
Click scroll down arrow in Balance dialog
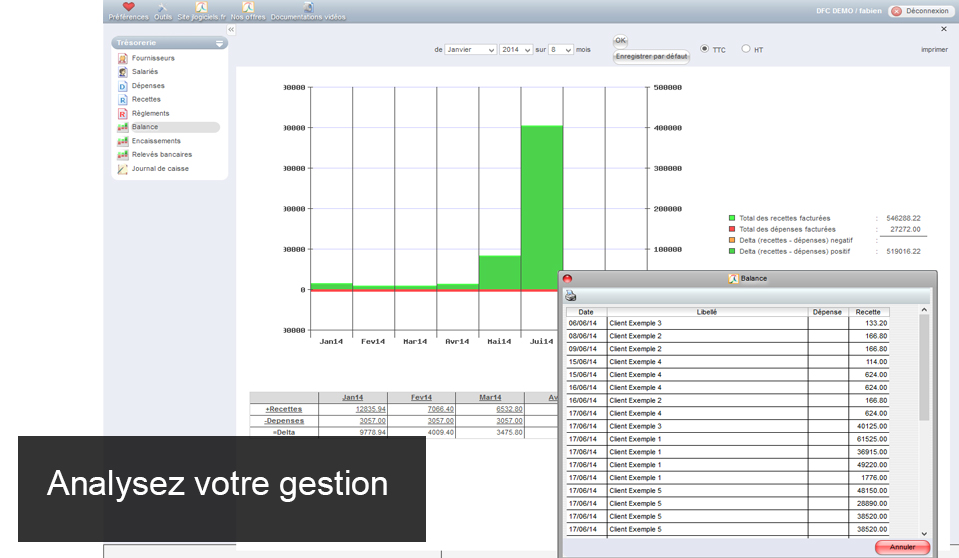(x=924, y=534)
